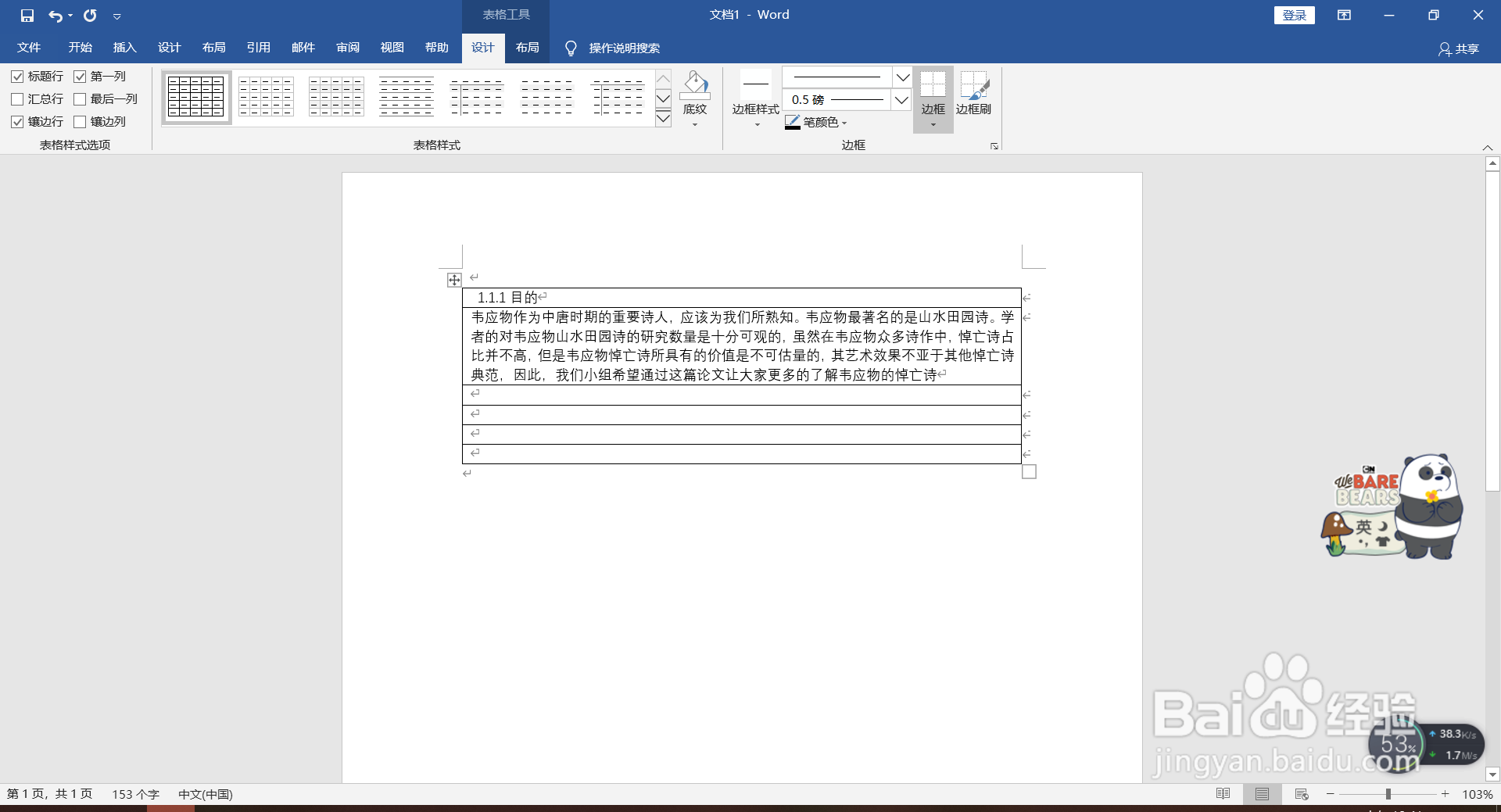Go to next row of table styles gallery
The height and width of the screenshot is (812, 1501).
663,98
